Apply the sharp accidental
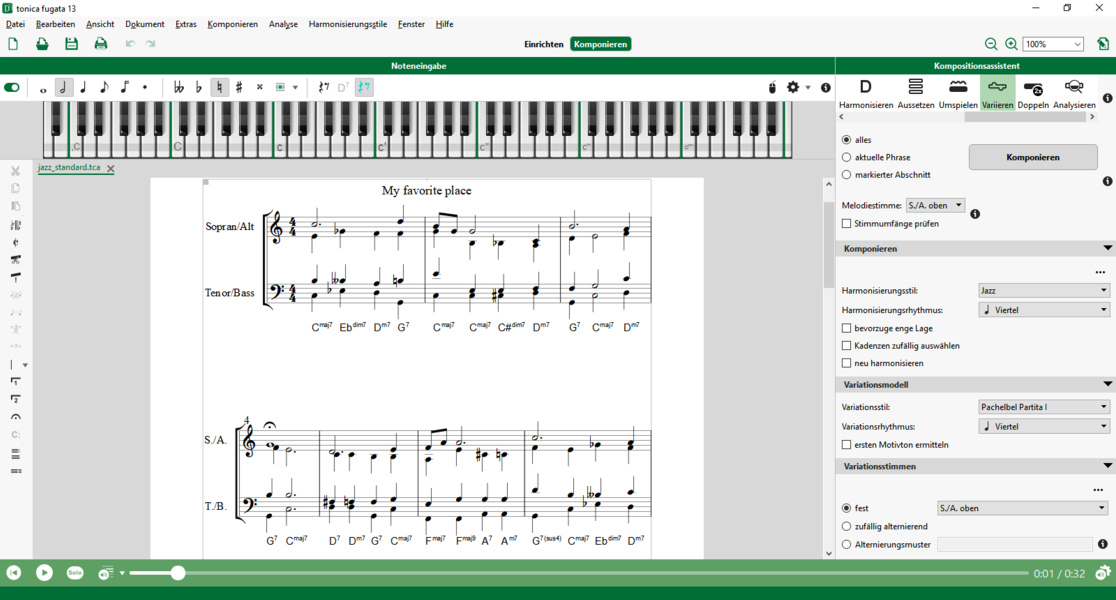 239,88
